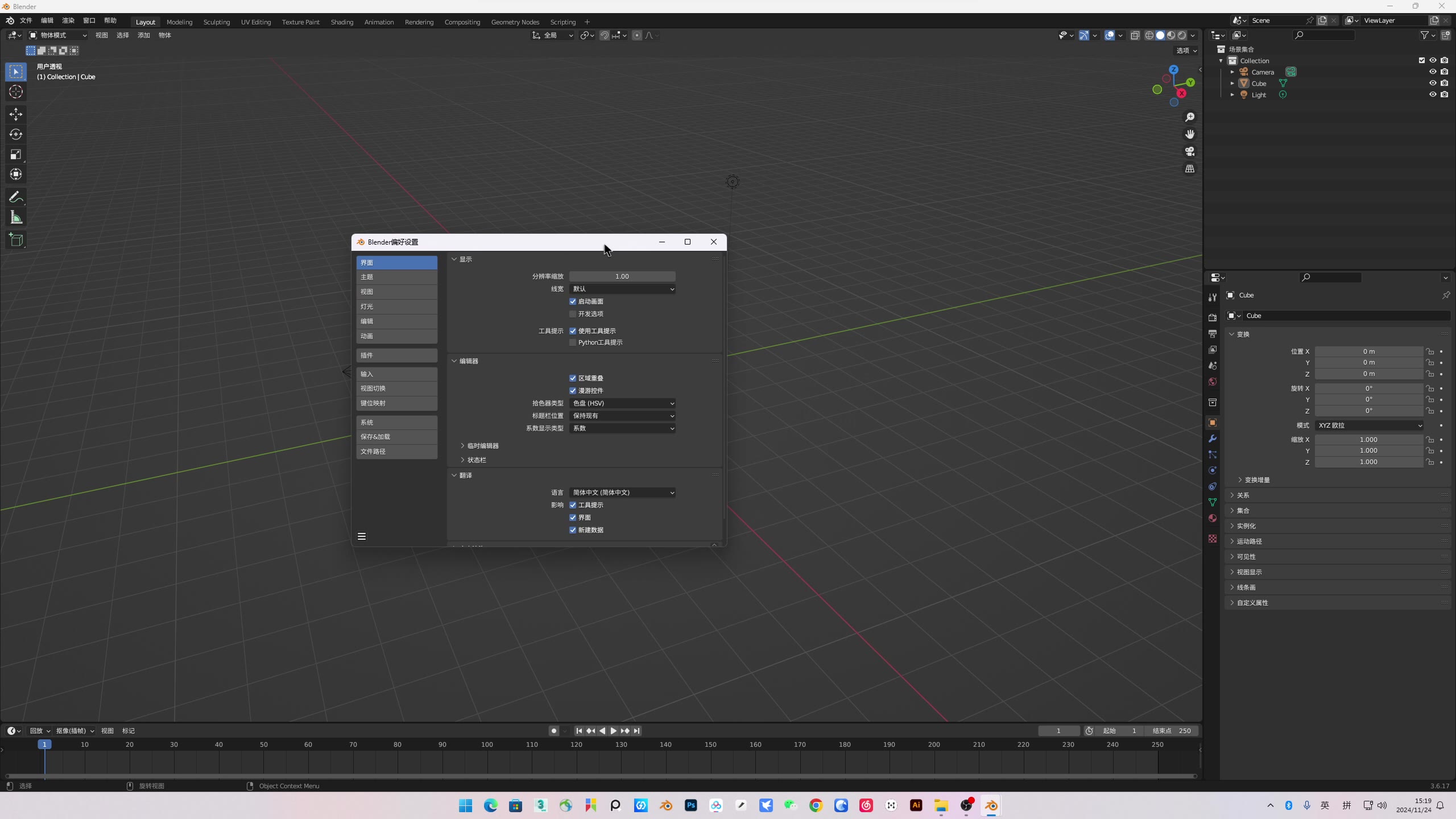Jump to the animation start frame

579,731
